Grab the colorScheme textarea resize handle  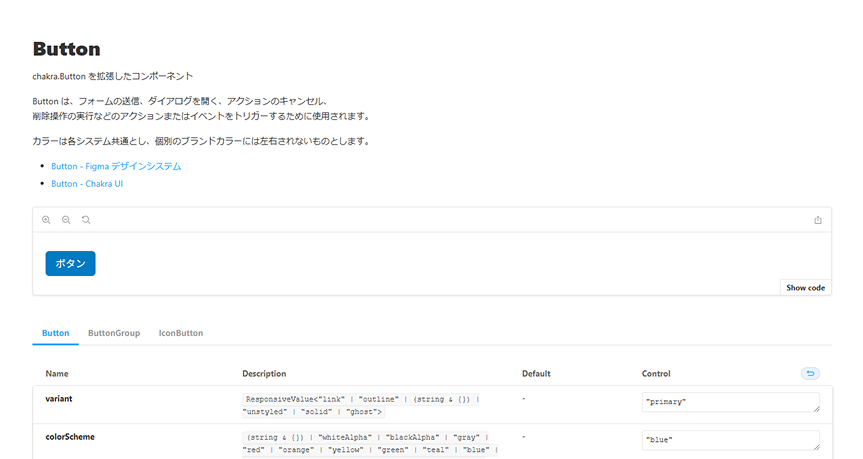816,447
